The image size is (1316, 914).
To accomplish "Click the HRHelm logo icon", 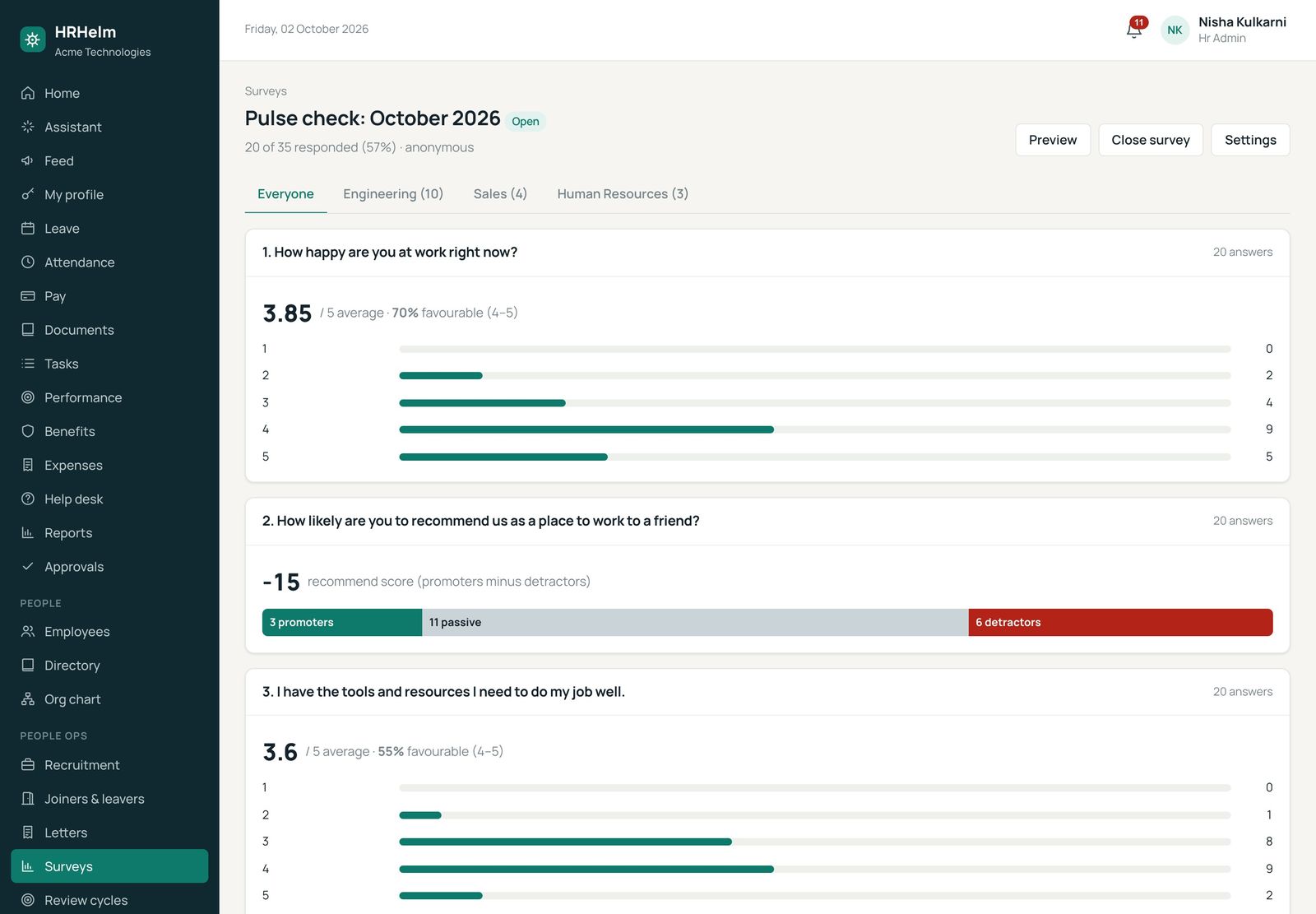I will point(33,39).
